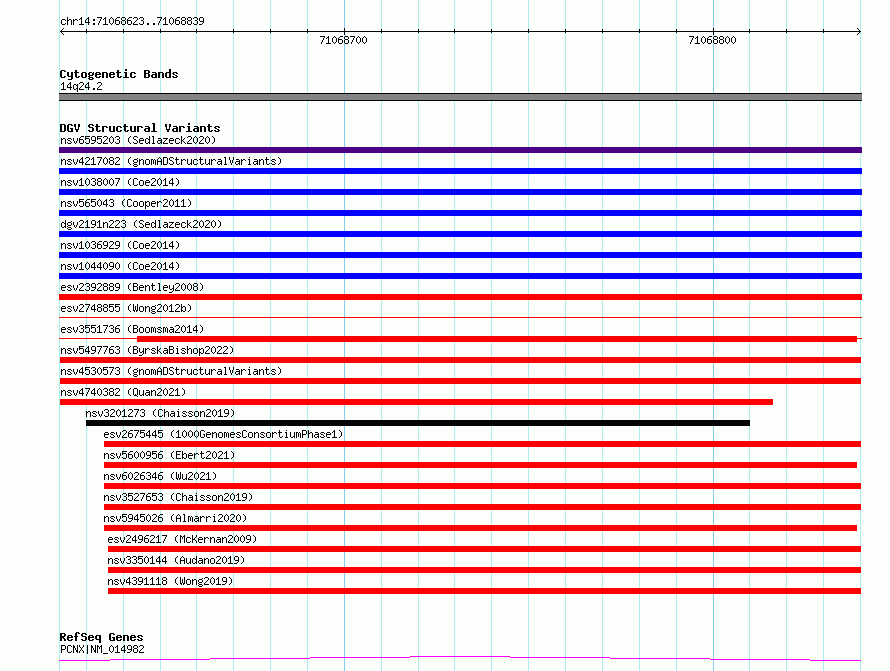
Task: Select the nsv4217082 (gnomADStructuralVariants) label
Action: pos(171,161)
